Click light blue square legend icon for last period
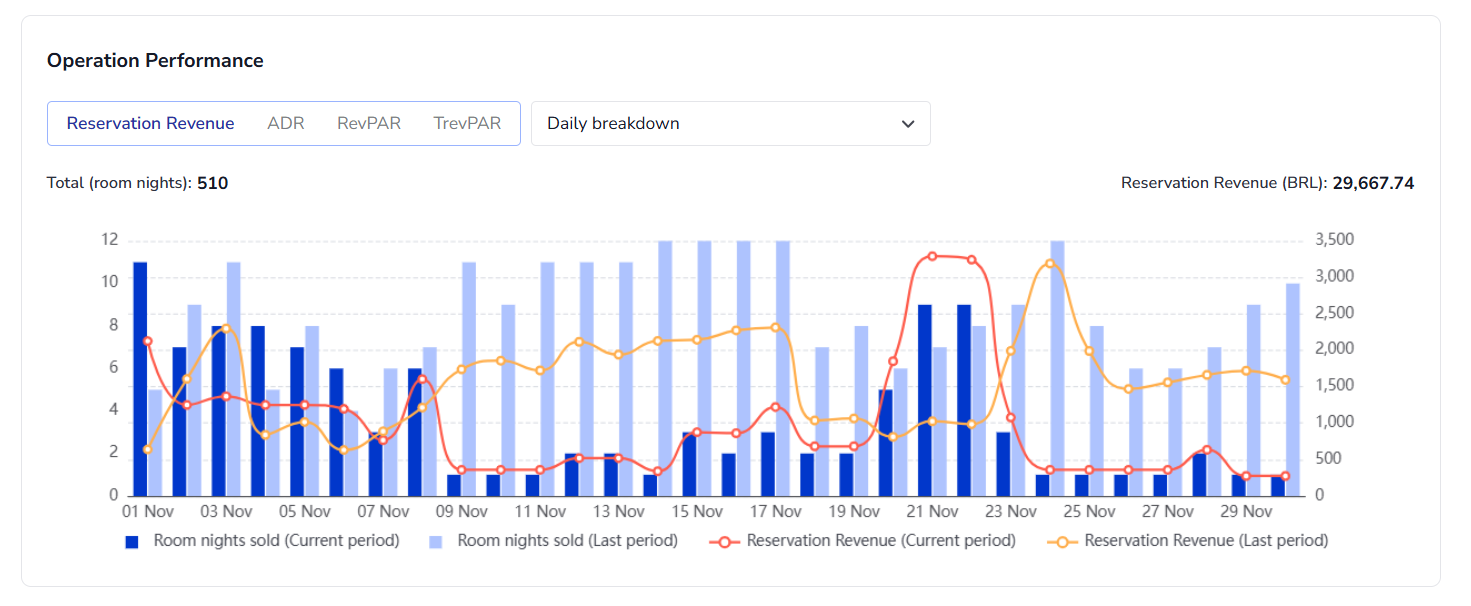 tap(435, 541)
